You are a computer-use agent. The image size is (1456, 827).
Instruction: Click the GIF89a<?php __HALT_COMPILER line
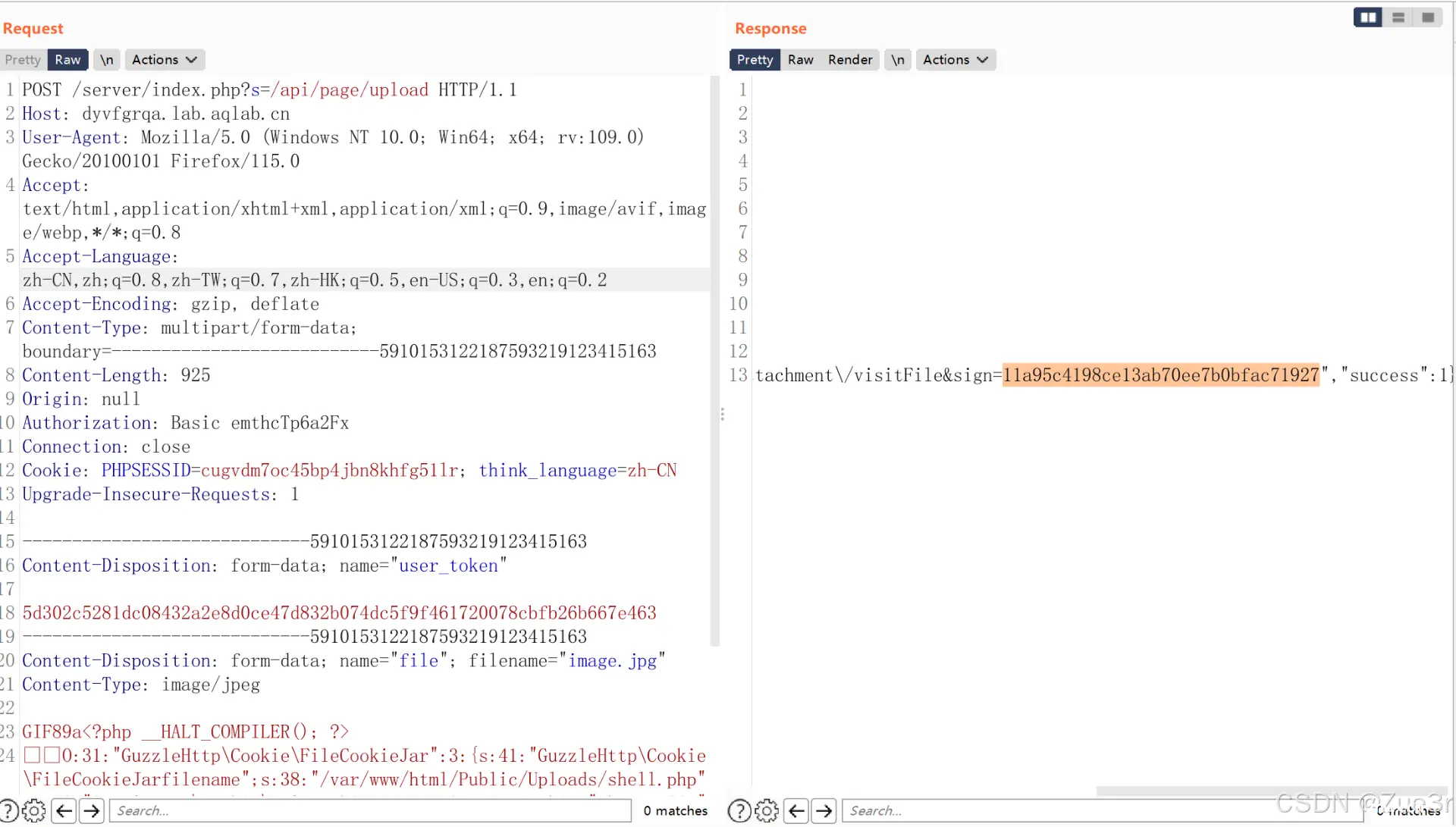point(186,732)
